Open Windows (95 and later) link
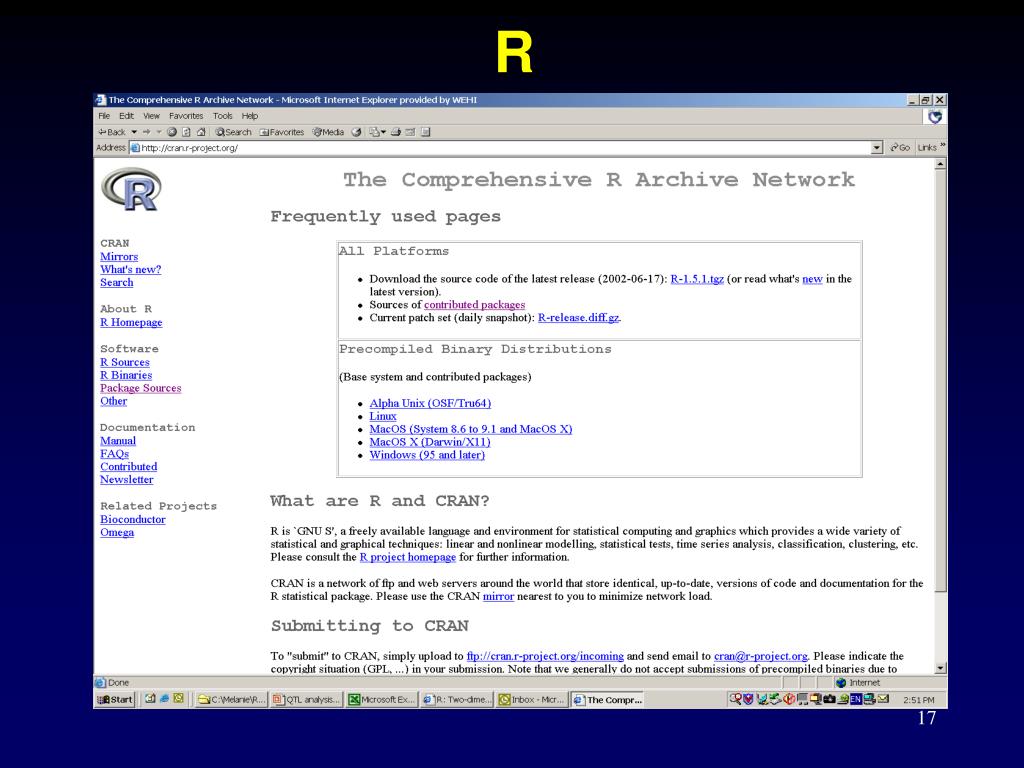The image size is (1024, 768). coord(427,455)
